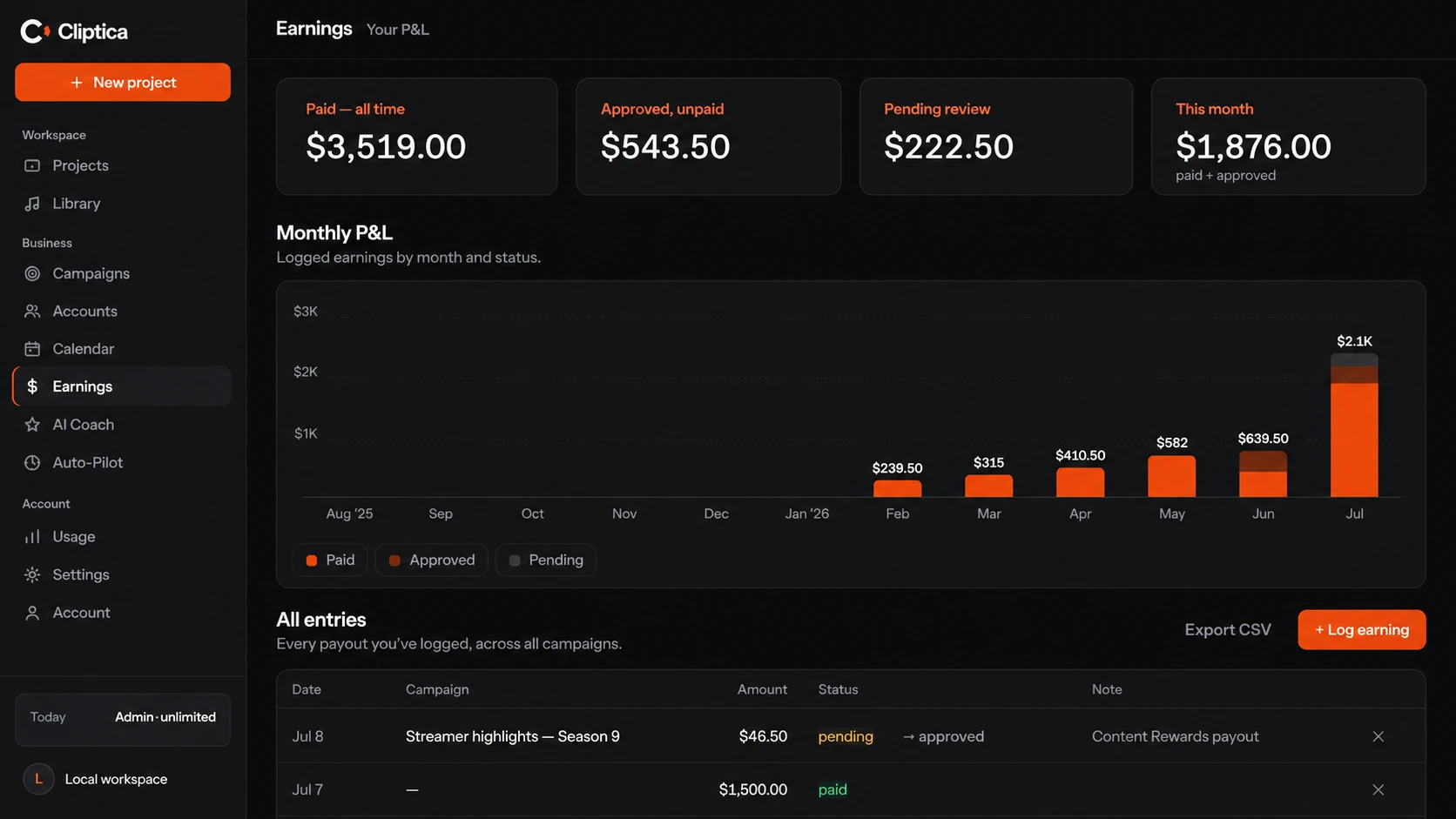
Task: Click the July bar in the chart
Action: 1354,426
